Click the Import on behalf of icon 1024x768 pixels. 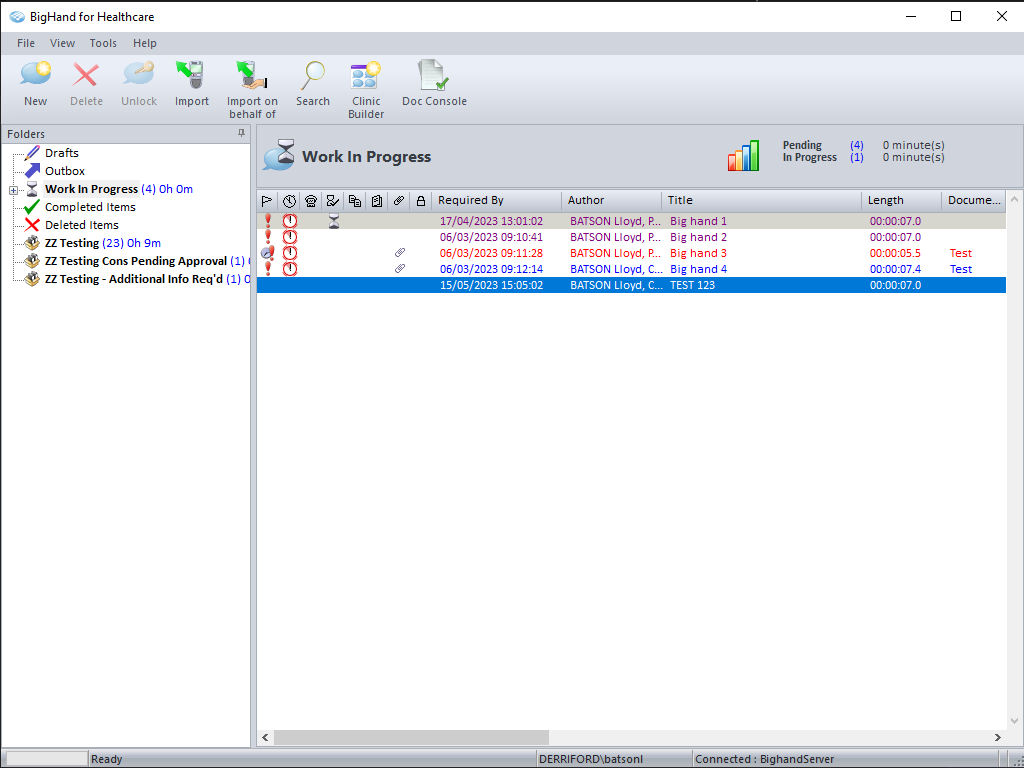tap(252, 75)
